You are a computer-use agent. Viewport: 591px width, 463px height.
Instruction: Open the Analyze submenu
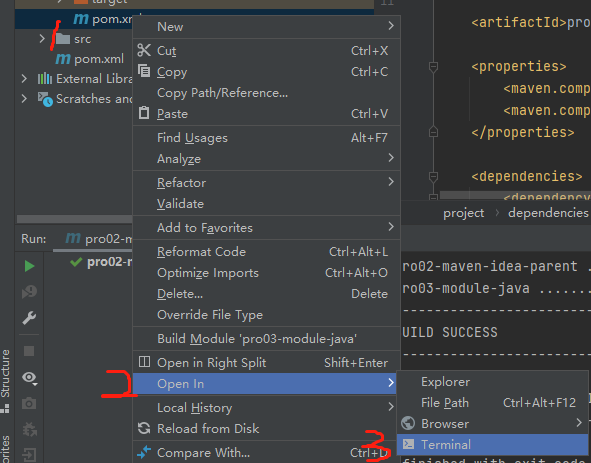click(266, 159)
